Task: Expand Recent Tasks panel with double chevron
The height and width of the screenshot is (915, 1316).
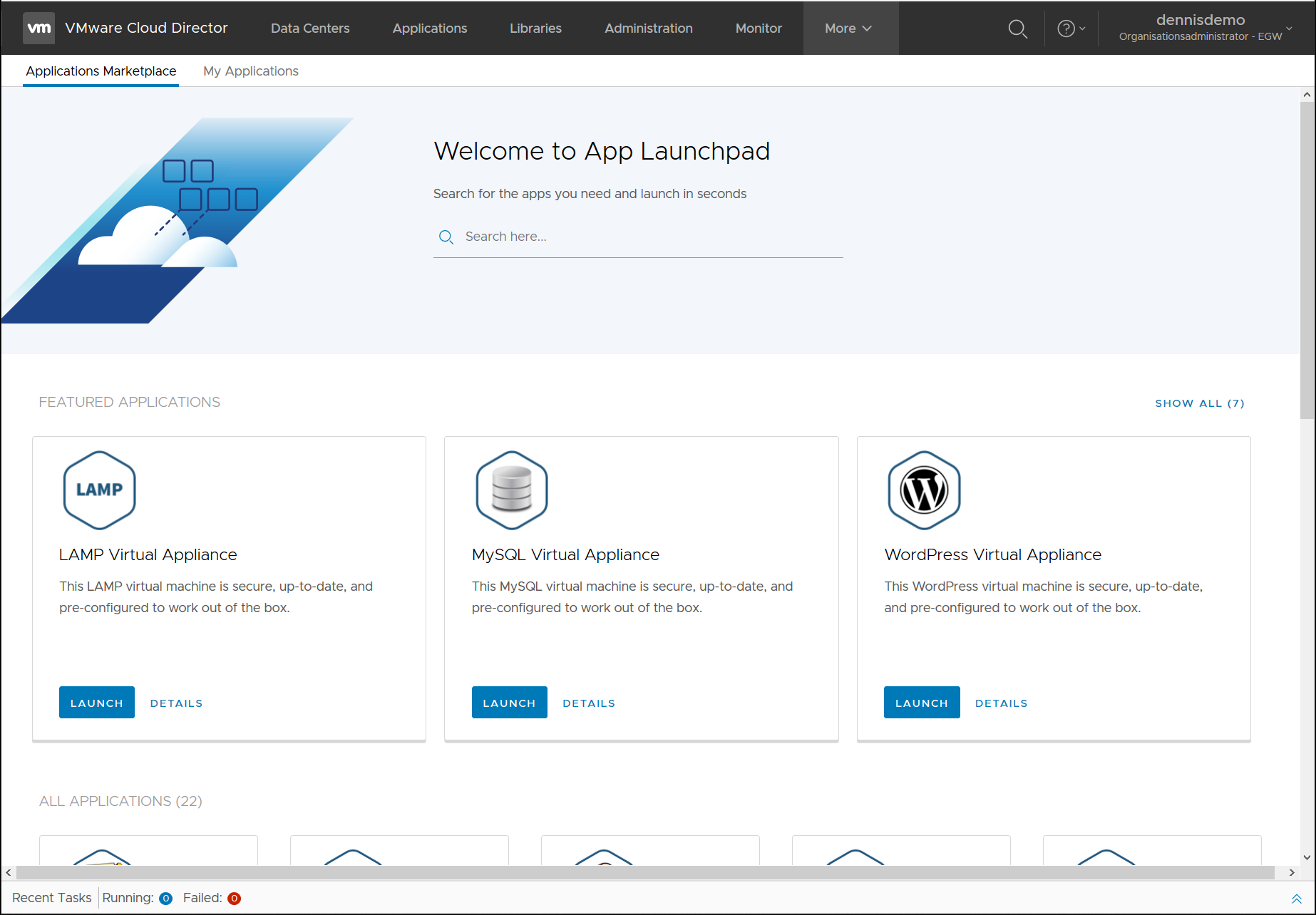Action: coord(1297,899)
